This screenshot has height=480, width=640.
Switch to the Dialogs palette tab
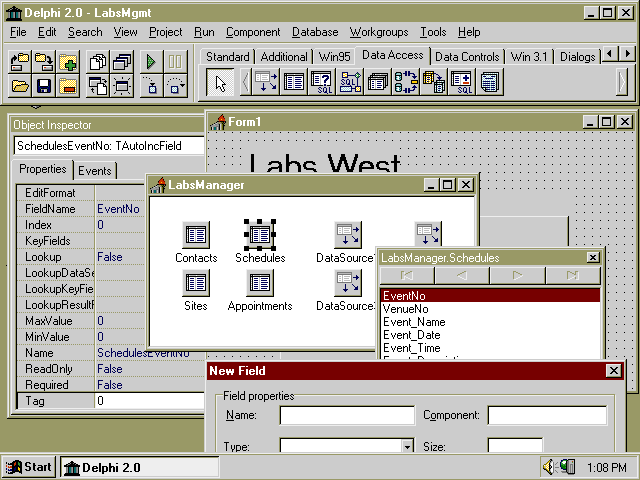(578, 57)
